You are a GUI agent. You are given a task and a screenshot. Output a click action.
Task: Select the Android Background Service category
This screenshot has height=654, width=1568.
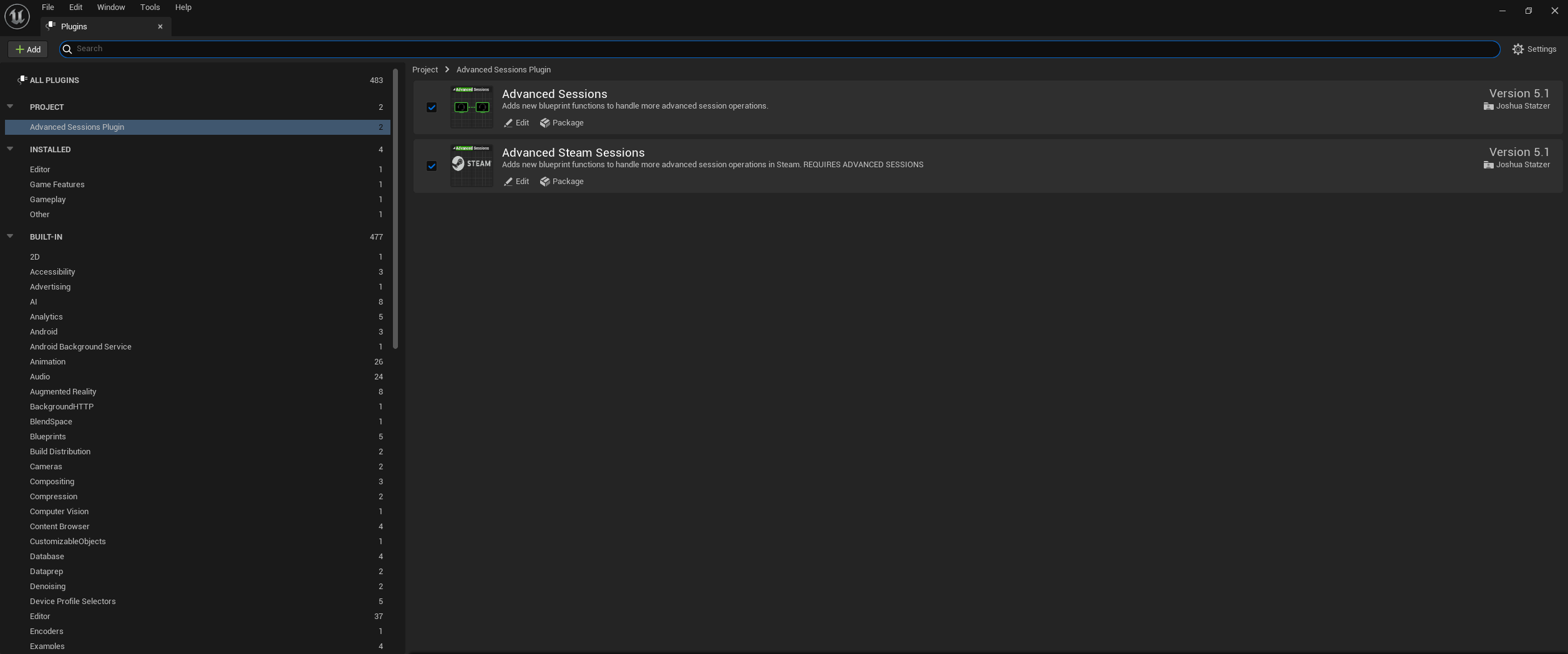tap(198, 347)
